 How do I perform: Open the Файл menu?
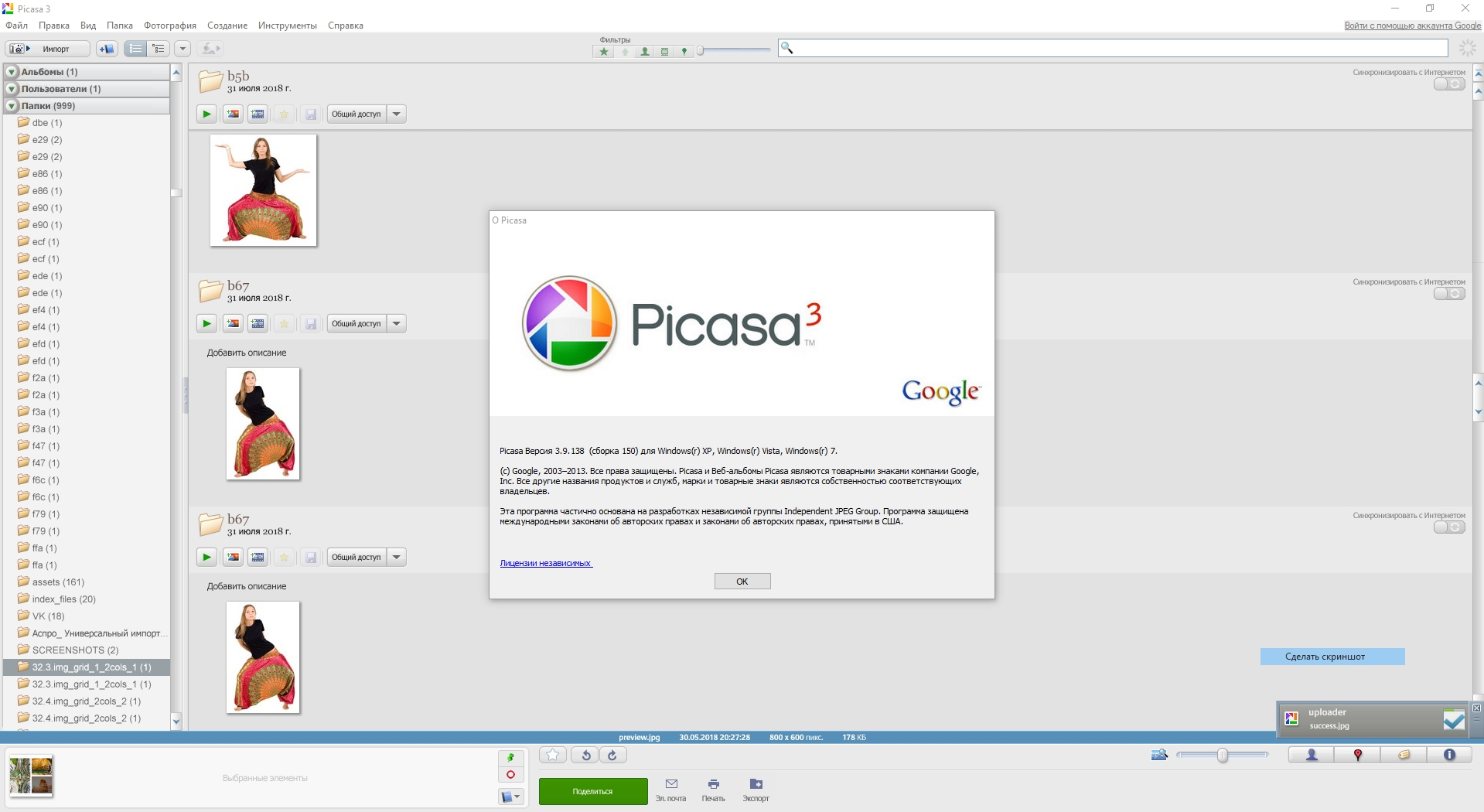[16, 26]
